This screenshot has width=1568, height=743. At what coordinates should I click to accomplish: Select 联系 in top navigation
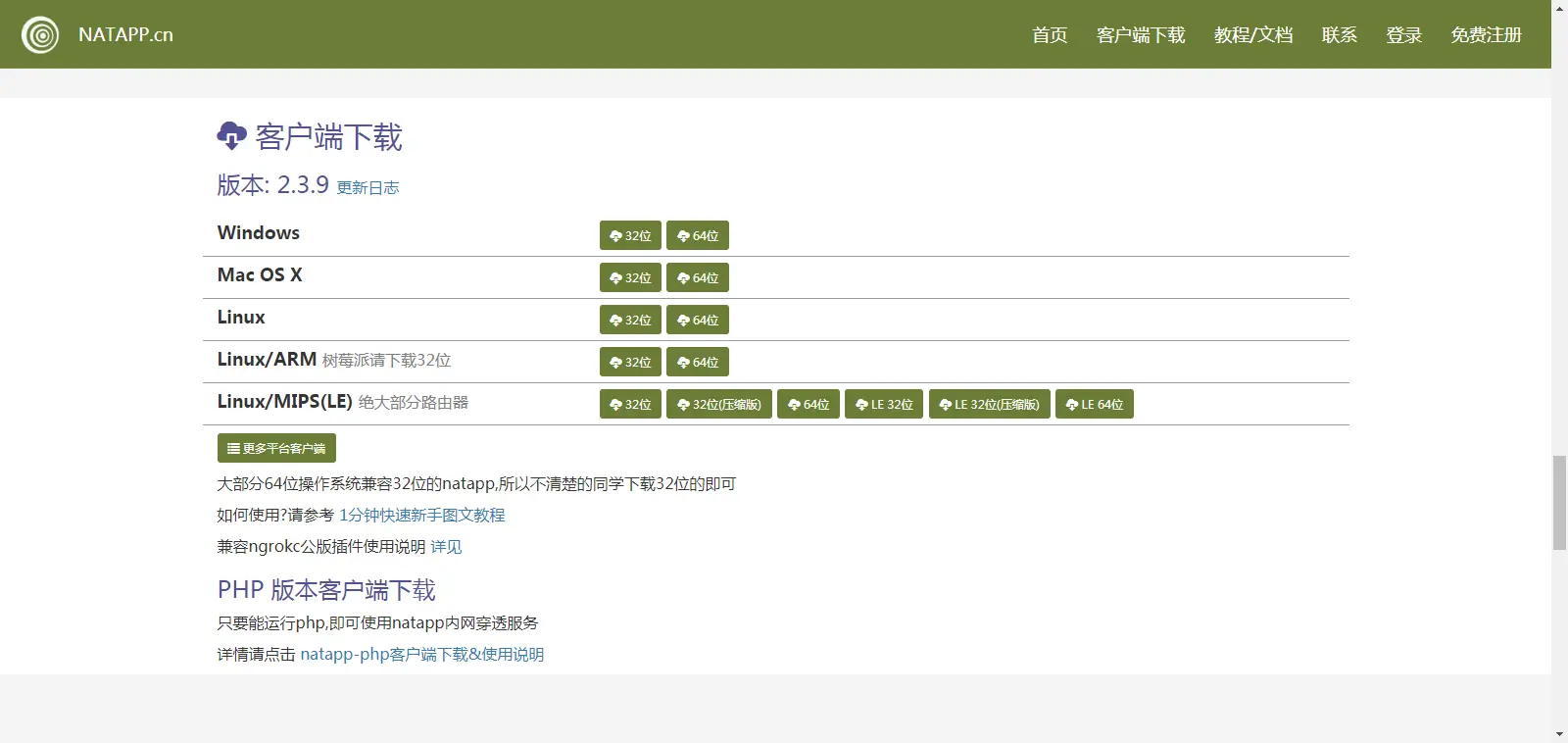1340,35
